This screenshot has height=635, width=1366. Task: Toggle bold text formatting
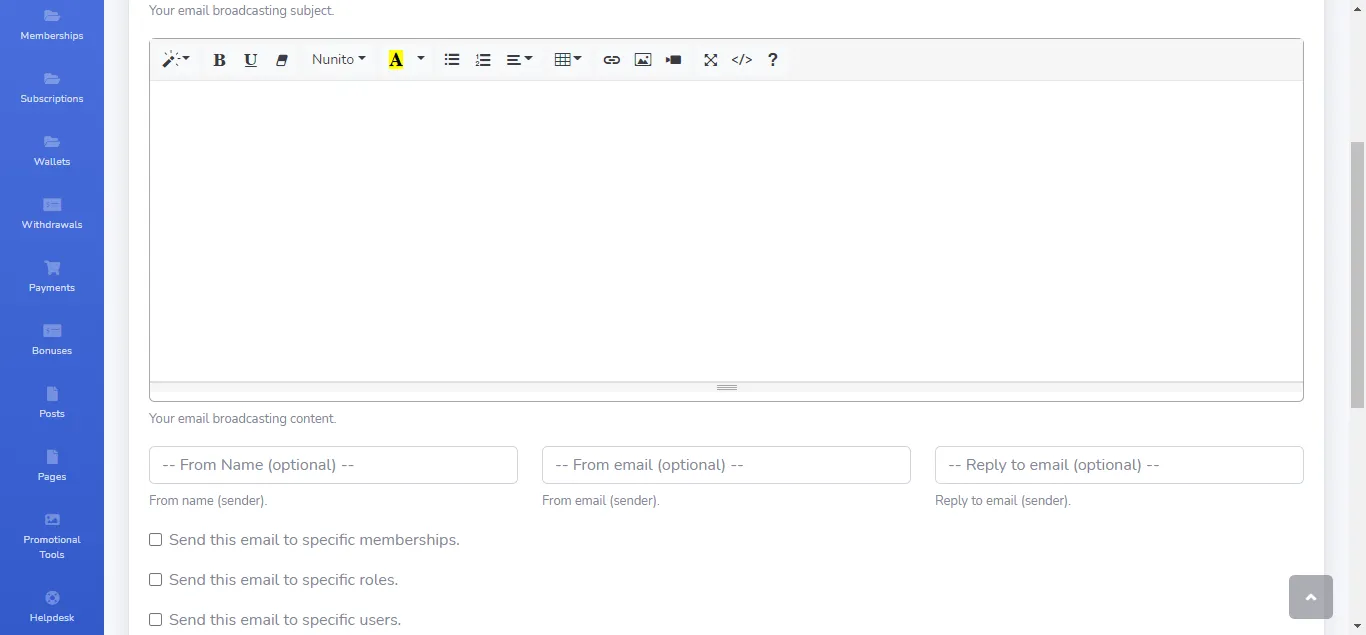(x=219, y=59)
